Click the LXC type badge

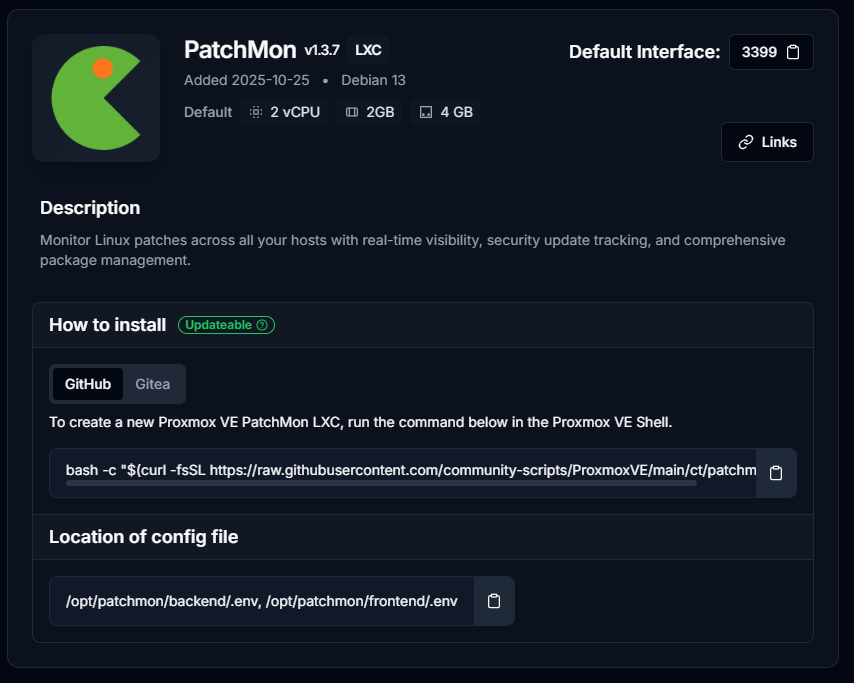(368, 50)
